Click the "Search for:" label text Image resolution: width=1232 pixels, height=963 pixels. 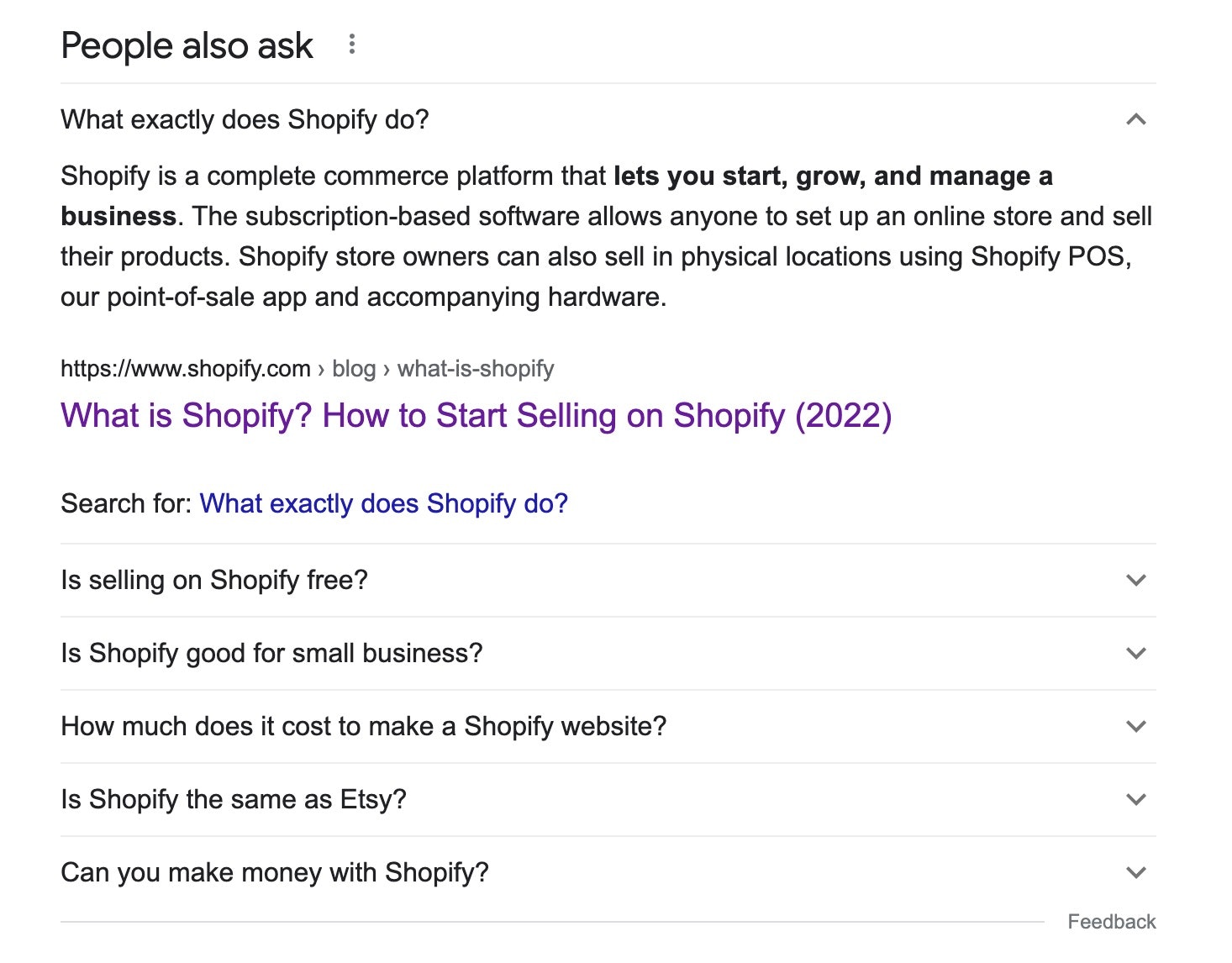[126, 503]
